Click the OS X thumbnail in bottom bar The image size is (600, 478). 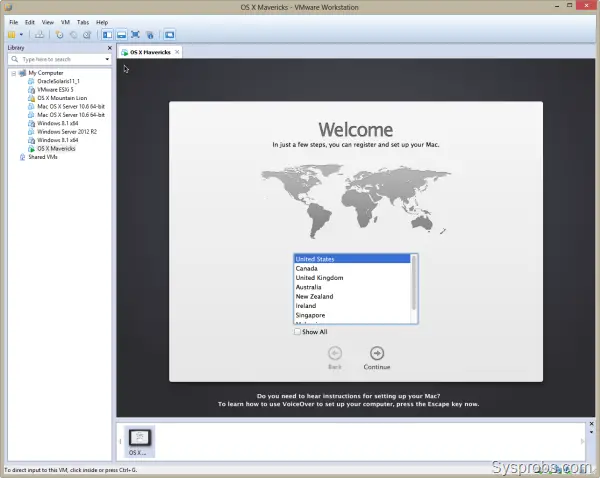pos(140,441)
